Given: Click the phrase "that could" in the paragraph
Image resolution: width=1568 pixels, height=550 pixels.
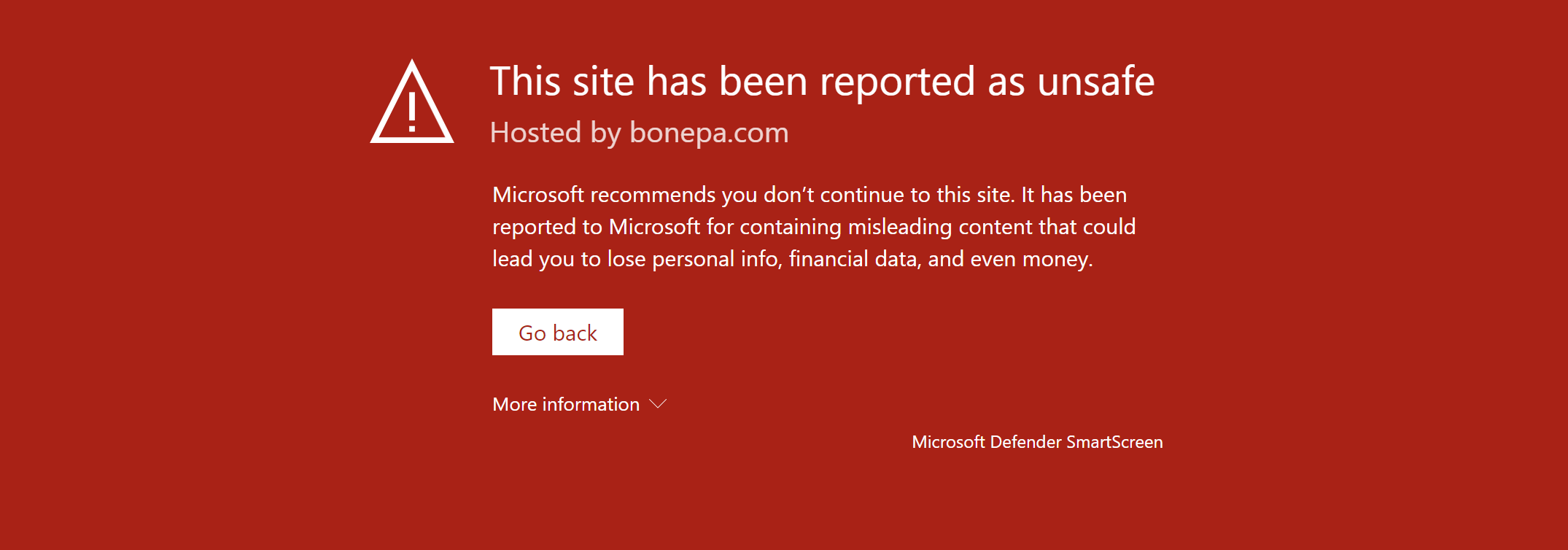Looking at the screenshot, I should (1087, 227).
